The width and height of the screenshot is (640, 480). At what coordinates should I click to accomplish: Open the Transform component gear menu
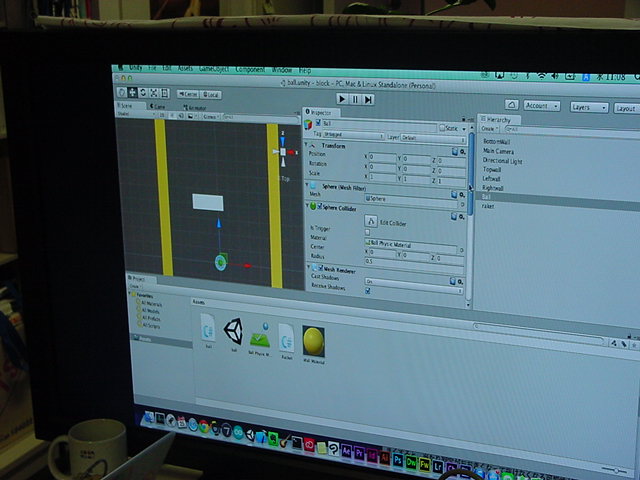pyautogui.click(x=462, y=152)
